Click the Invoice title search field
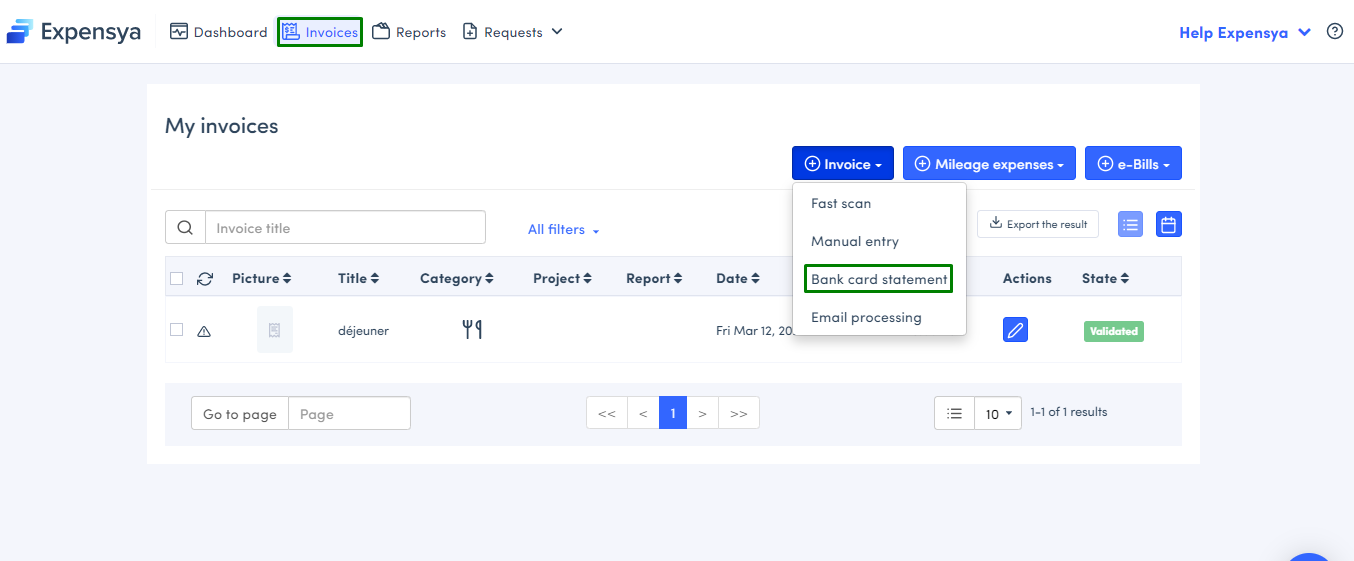The image size is (1354, 561). 345,228
